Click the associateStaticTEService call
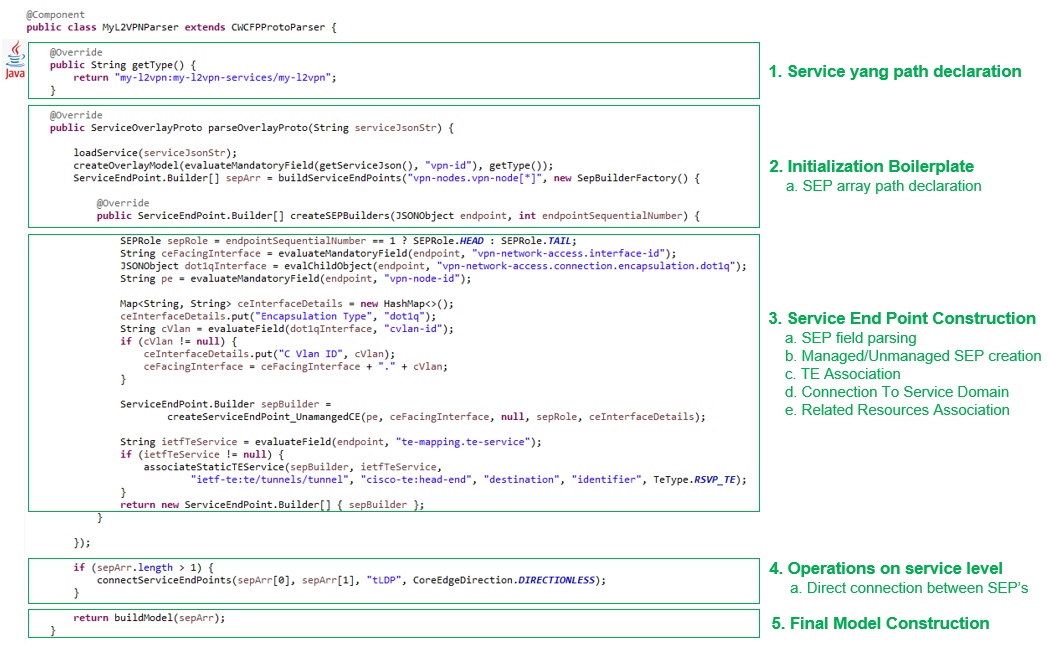 [x=292, y=467]
